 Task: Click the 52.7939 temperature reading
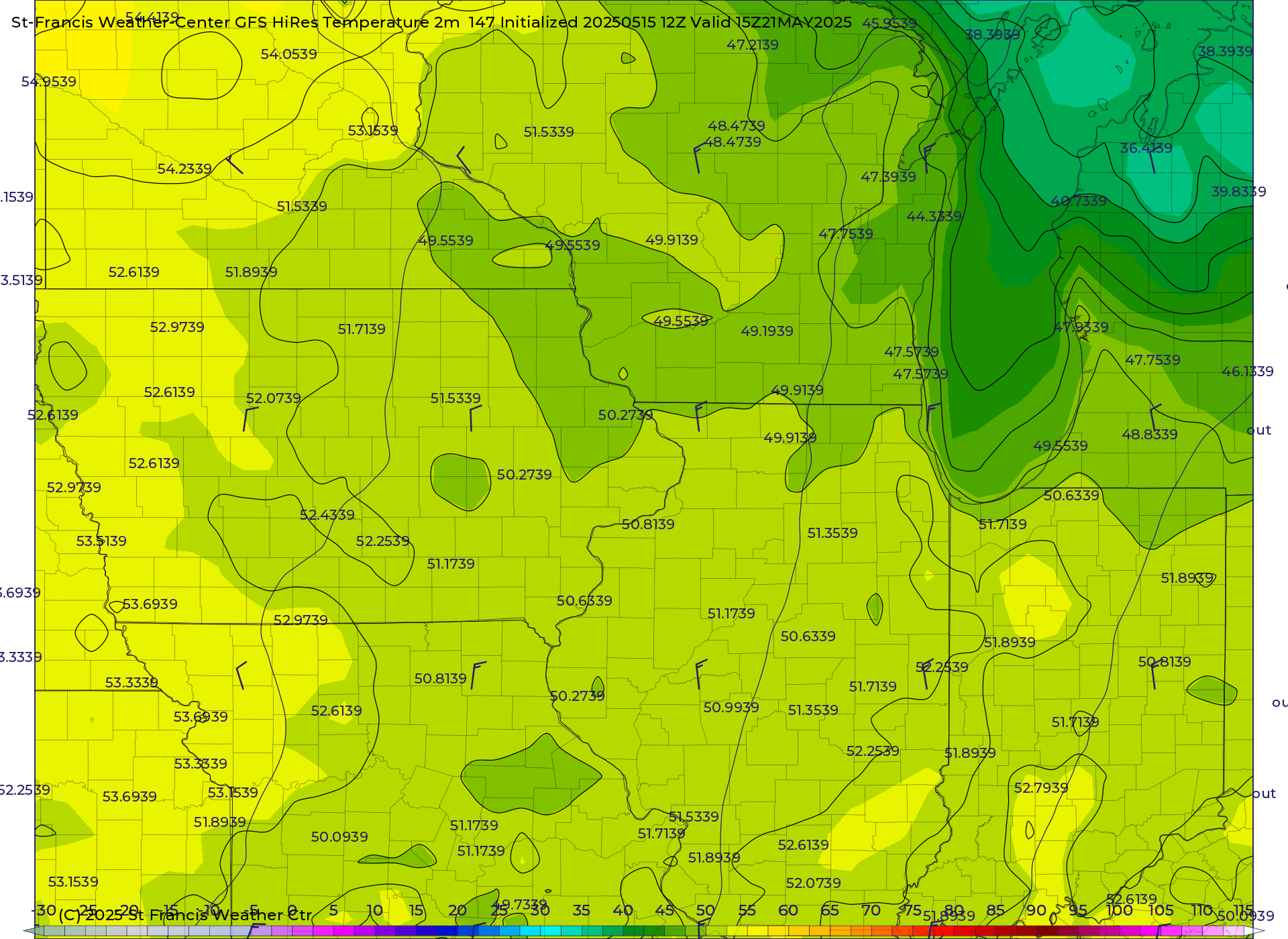coord(1041,788)
